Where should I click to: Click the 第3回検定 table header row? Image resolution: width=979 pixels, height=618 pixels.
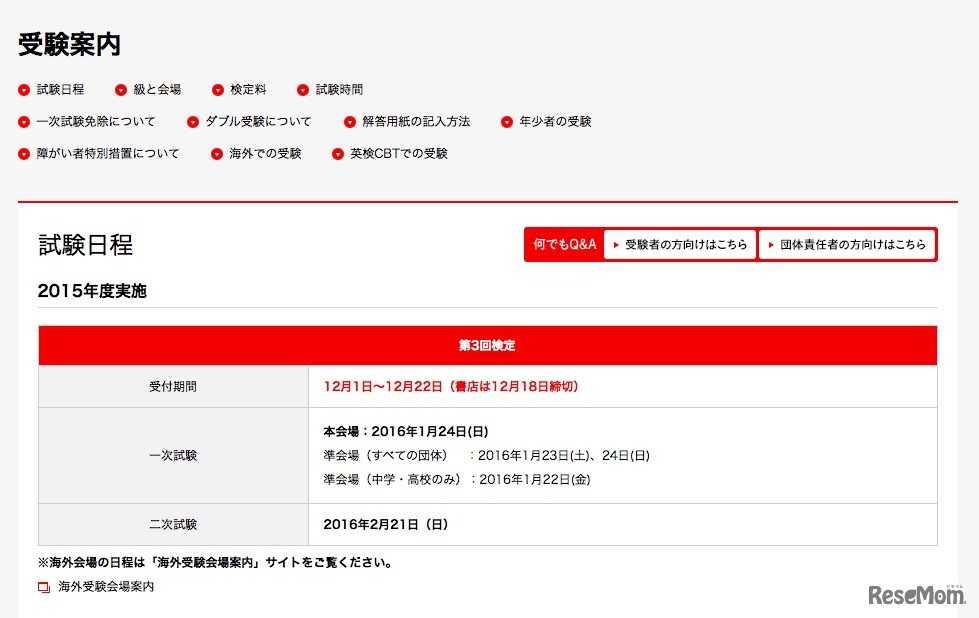pyautogui.click(x=487, y=345)
